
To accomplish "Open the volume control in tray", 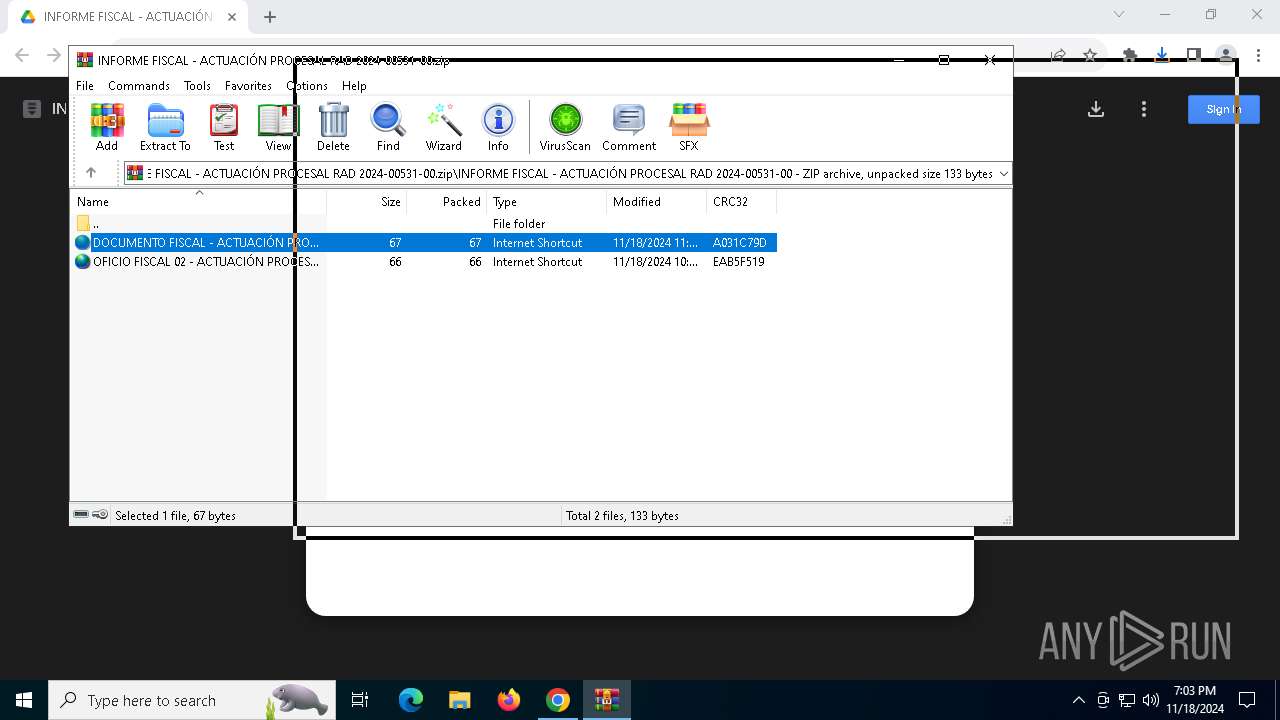I will click(1151, 700).
